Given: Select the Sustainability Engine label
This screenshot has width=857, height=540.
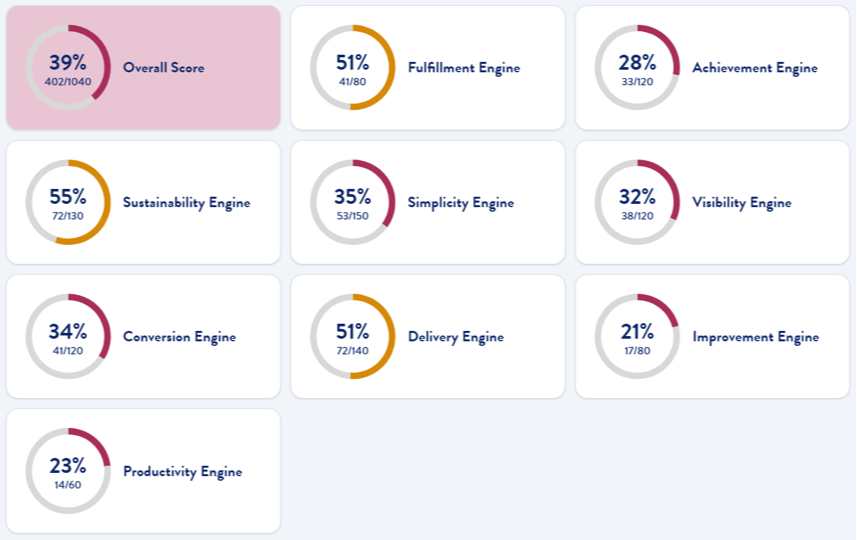Looking at the screenshot, I should [x=186, y=203].
